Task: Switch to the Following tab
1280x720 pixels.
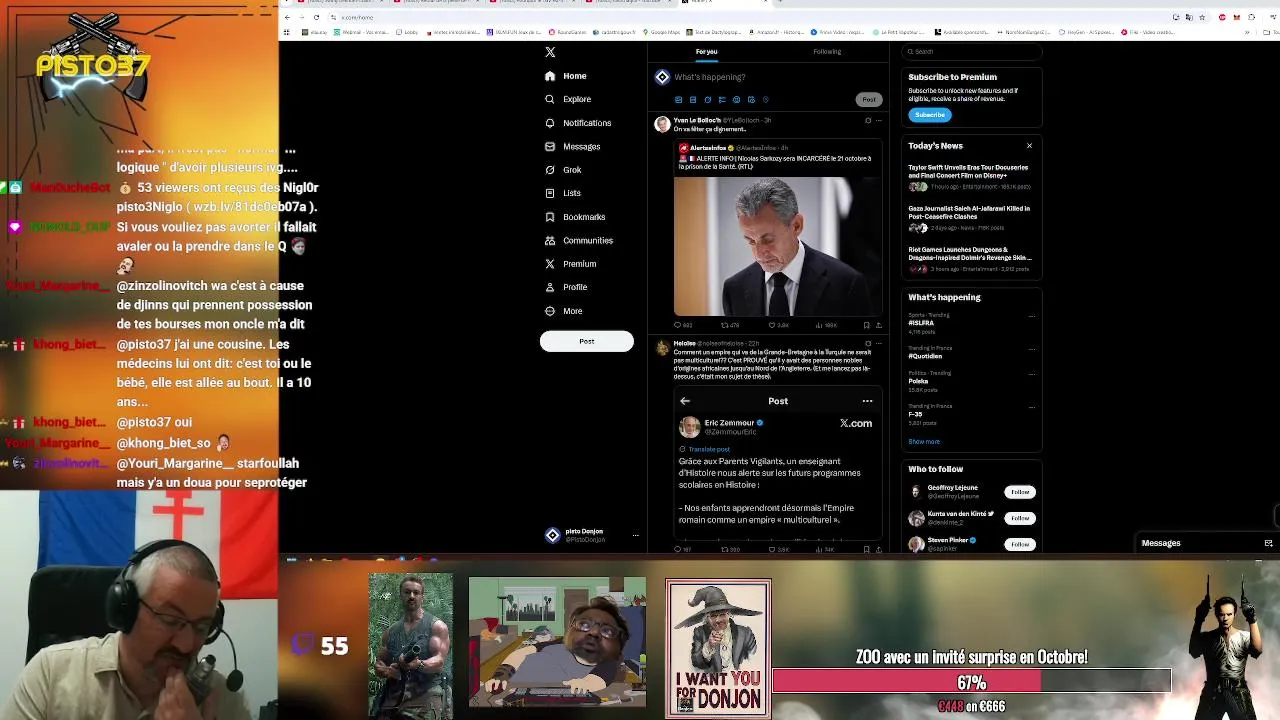Action: coord(827,51)
